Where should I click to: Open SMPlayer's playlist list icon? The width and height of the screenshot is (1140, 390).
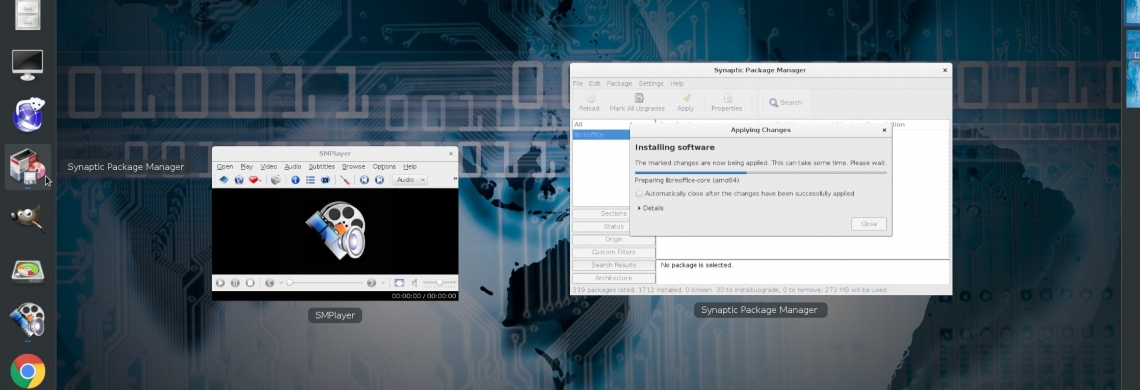pyautogui.click(x=310, y=180)
